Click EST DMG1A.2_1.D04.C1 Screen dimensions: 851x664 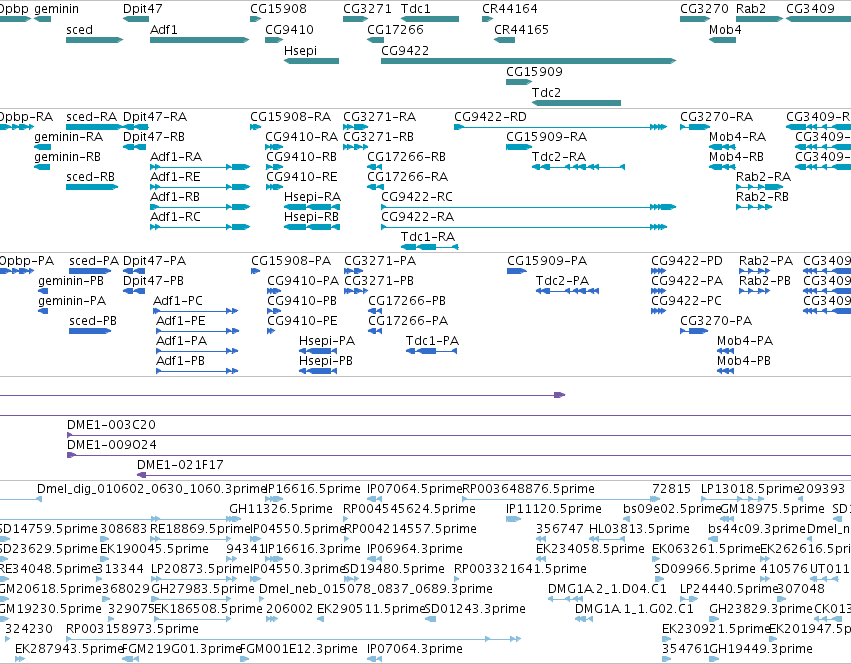(566, 599)
